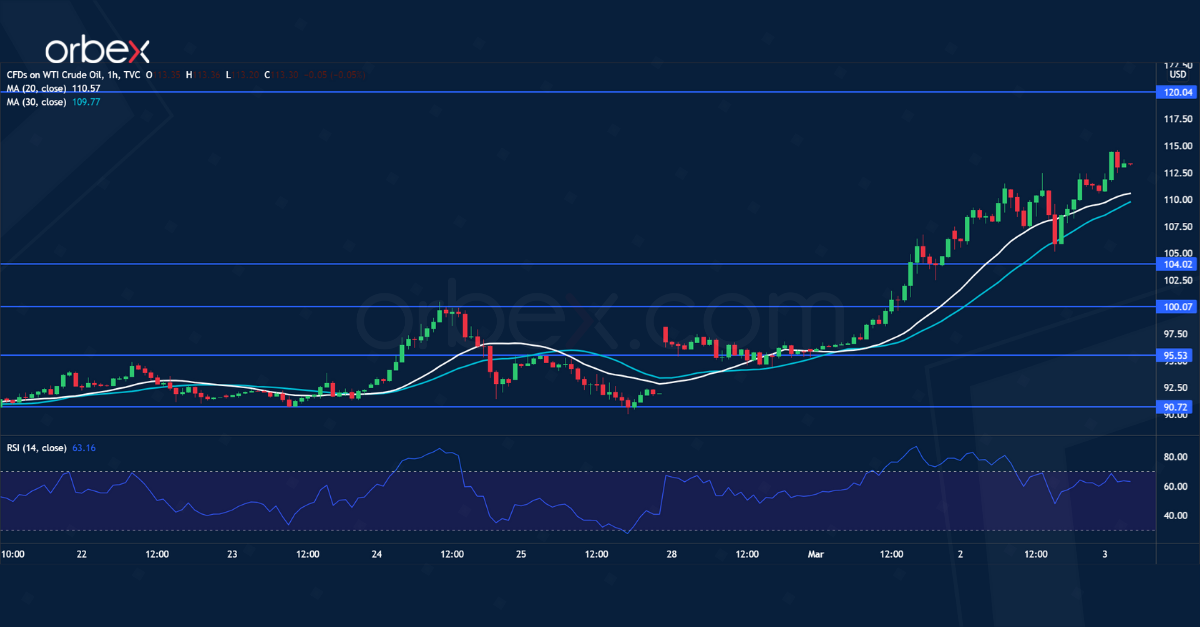Viewport: 1200px width, 627px height.
Task: Click the 120.04 price level tag
Action: pos(1176,92)
